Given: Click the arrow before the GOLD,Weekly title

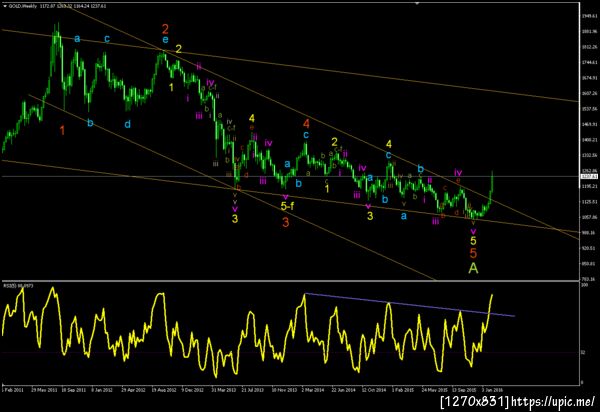Looking at the screenshot, I should coord(5,6).
